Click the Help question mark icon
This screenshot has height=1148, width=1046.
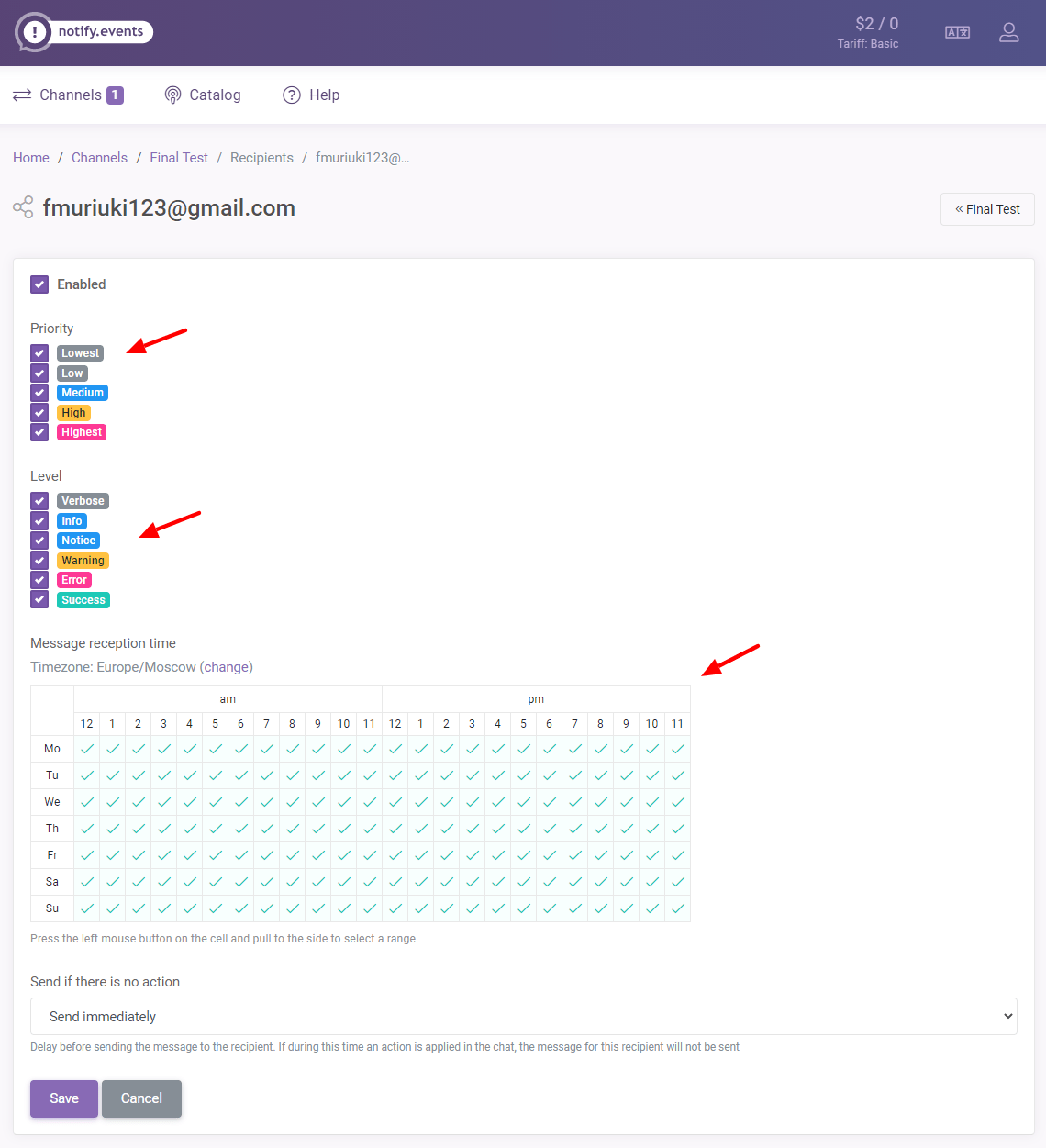pyautogui.click(x=292, y=95)
